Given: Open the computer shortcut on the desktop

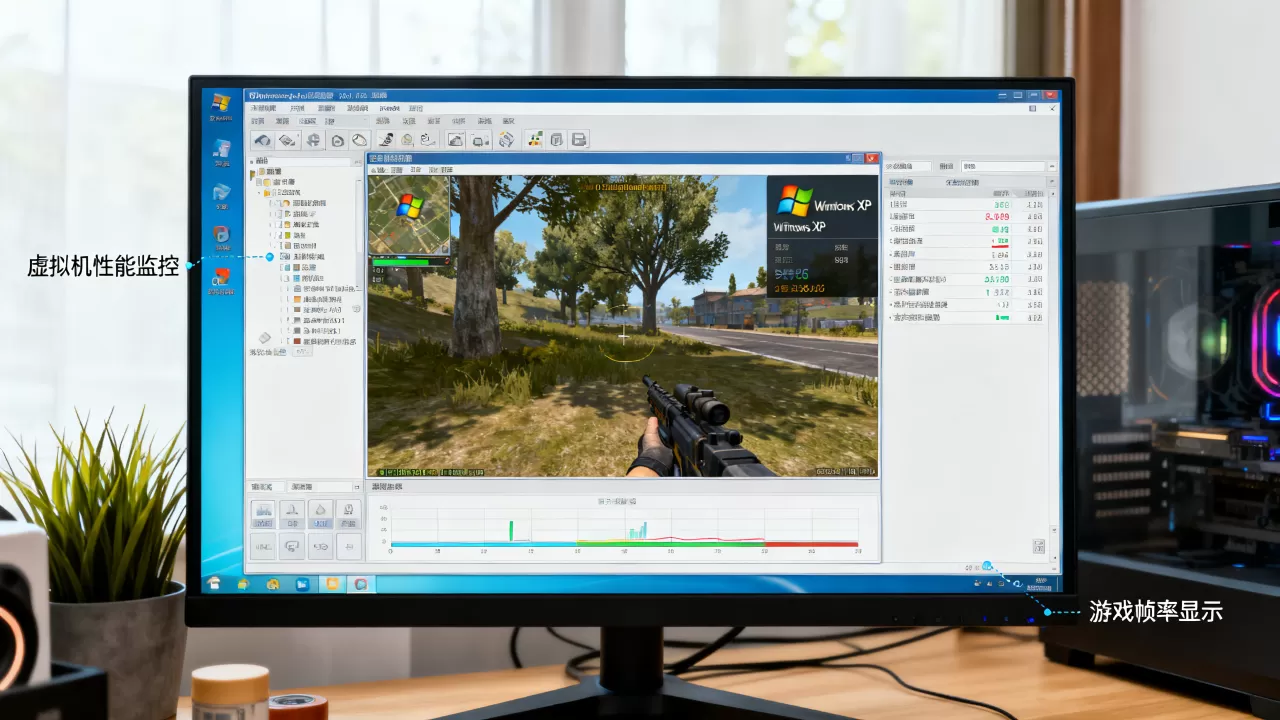Looking at the screenshot, I should [x=221, y=153].
